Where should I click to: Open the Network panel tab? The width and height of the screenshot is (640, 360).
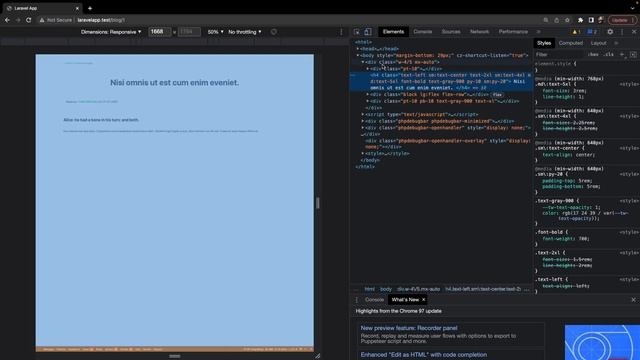point(480,32)
